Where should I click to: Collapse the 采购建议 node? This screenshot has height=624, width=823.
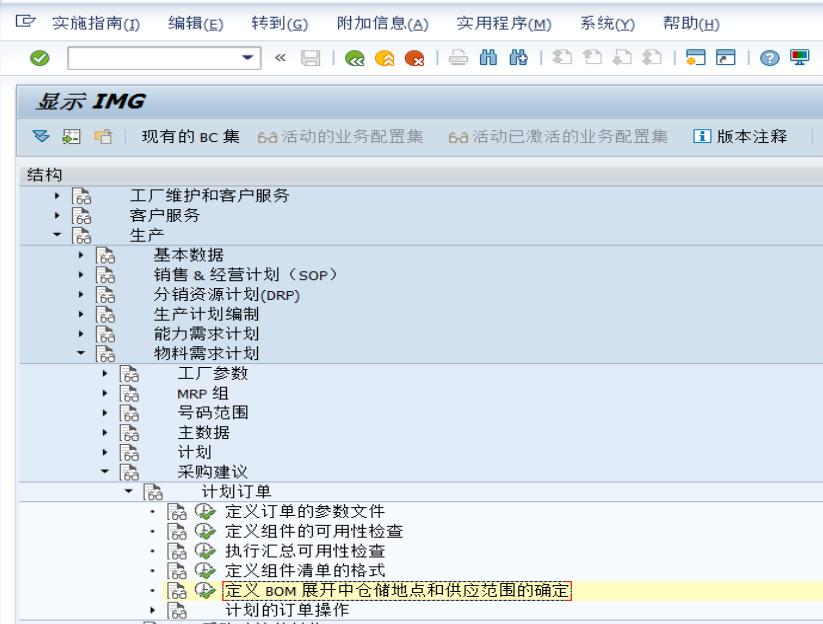click(x=105, y=472)
